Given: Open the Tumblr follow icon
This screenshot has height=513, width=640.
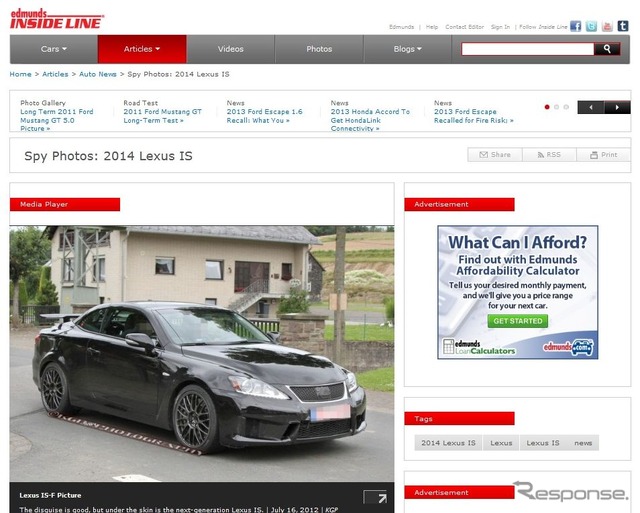Looking at the screenshot, I should [622, 26].
